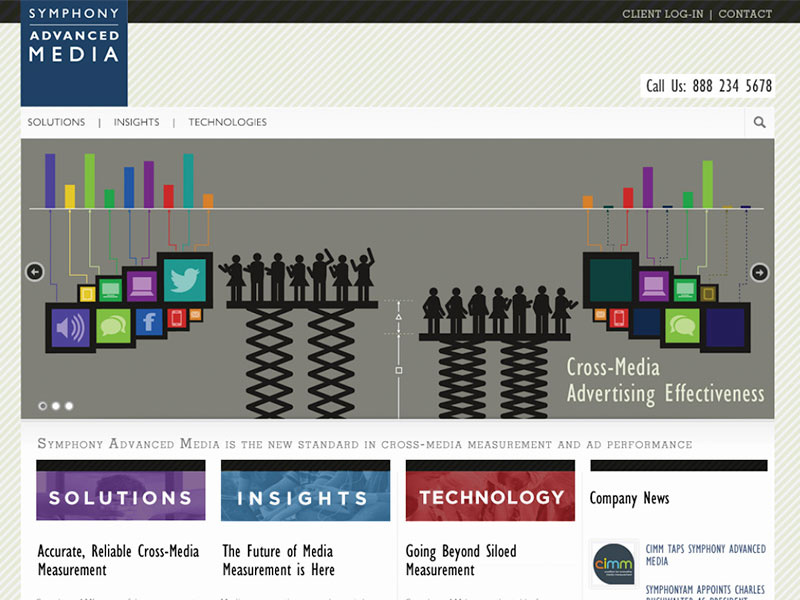Open the Solutions menu item
Image resolution: width=800 pixels, height=600 pixels.
[x=56, y=122]
